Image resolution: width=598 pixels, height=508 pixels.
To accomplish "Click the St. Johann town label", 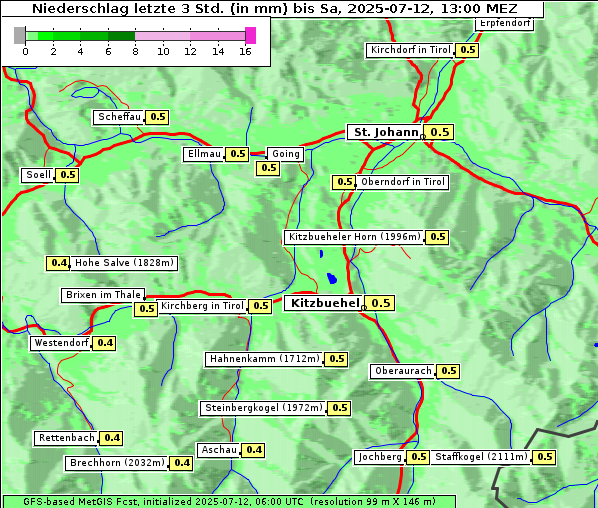I will (384, 132).
